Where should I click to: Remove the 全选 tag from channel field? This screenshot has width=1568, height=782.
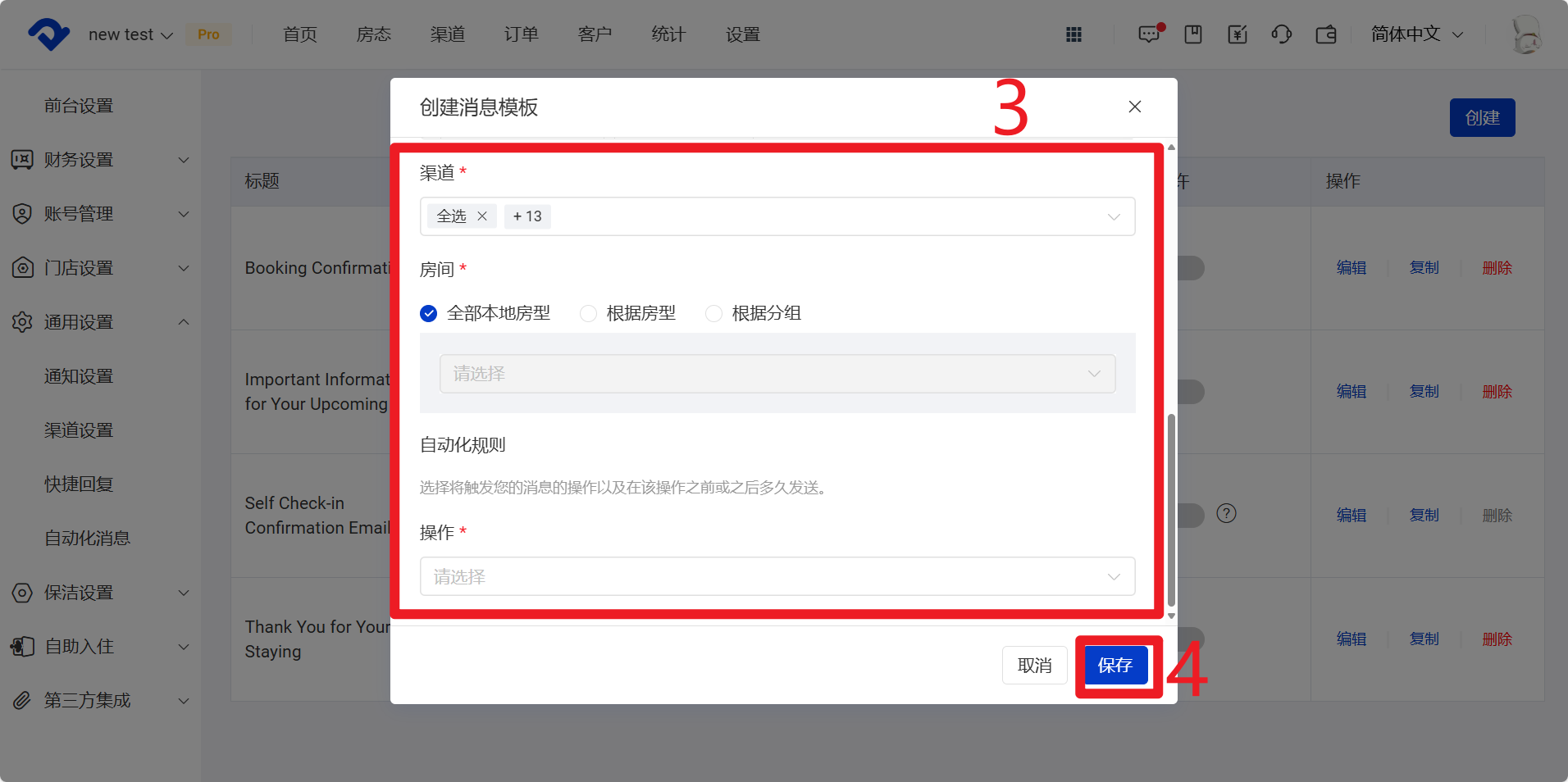click(482, 216)
